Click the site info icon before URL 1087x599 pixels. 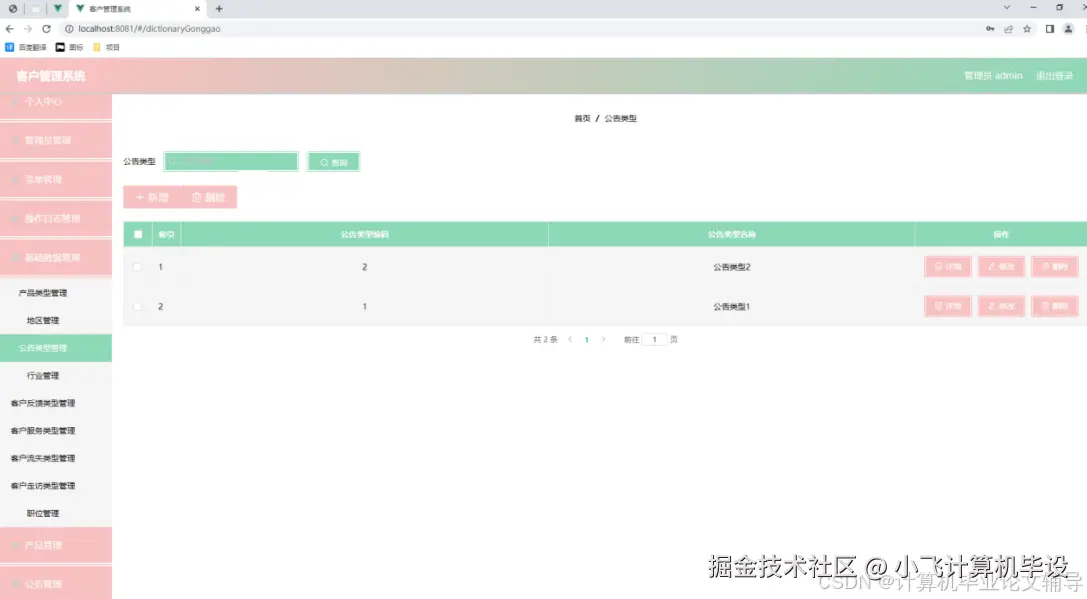pos(69,29)
